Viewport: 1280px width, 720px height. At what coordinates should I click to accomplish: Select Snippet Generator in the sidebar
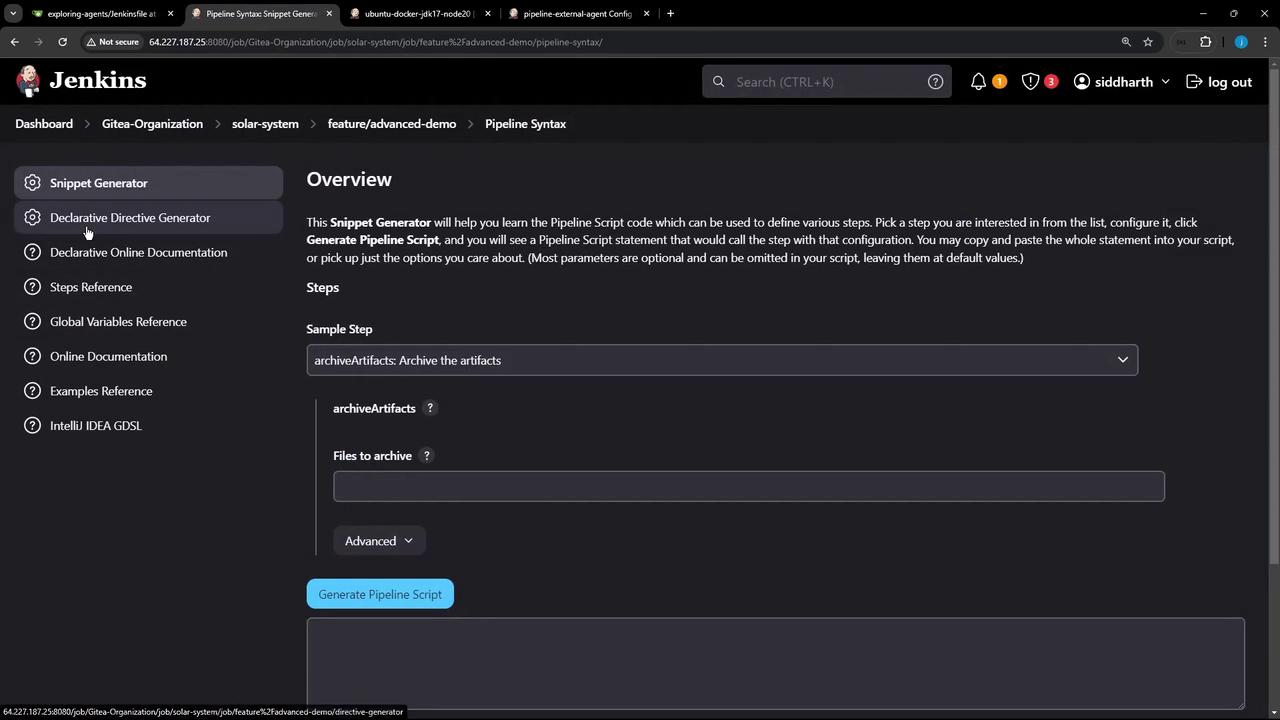tap(148, 183)
